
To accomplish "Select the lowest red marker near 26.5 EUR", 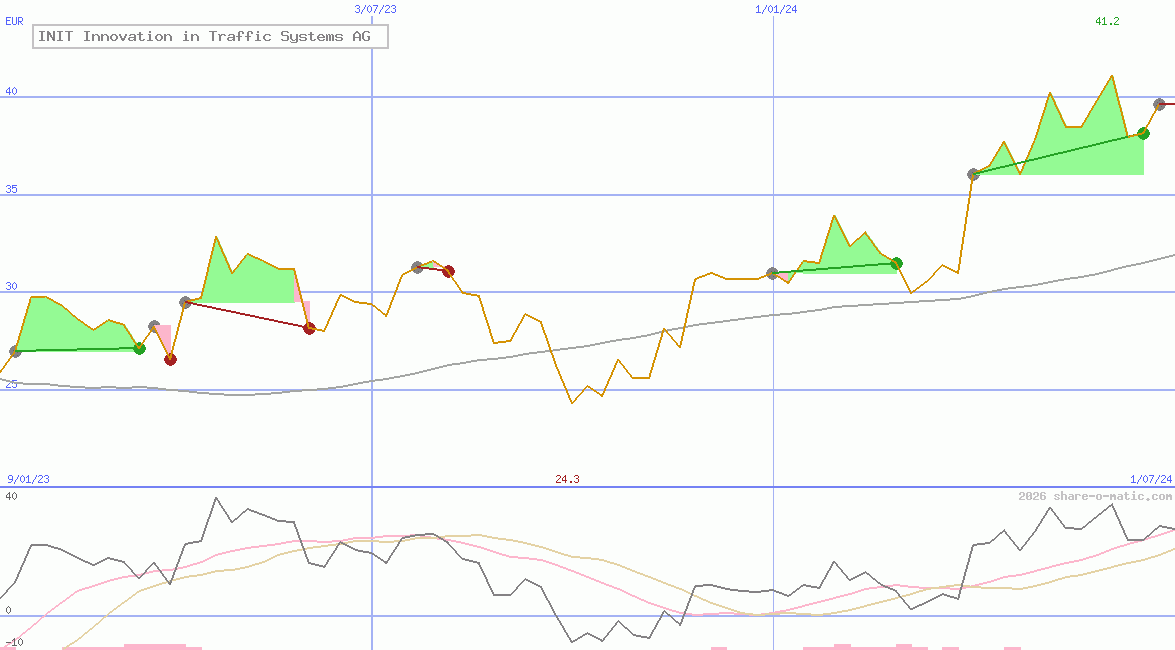I will click(170, 360).
